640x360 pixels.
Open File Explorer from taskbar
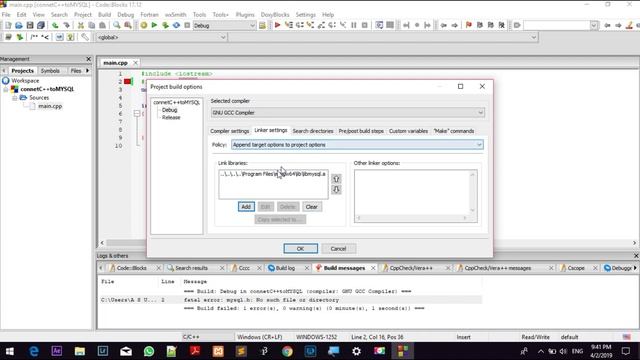pos(80,351)
